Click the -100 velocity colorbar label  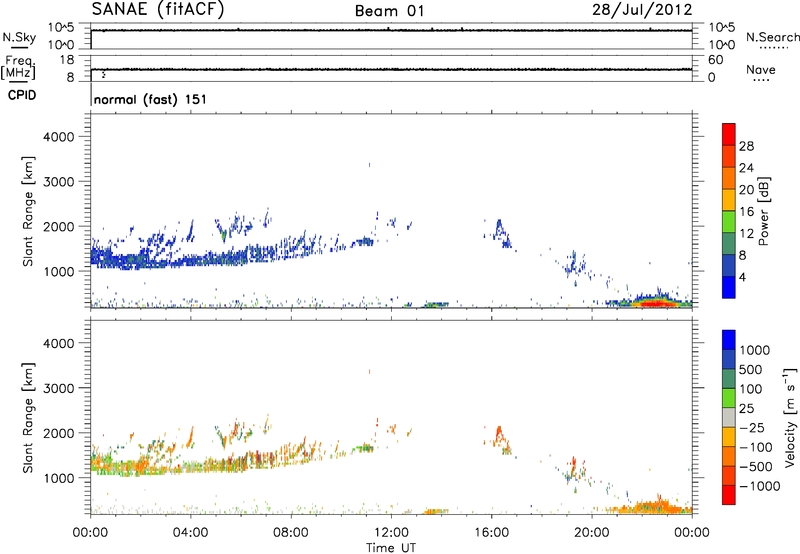pos(756,447)
